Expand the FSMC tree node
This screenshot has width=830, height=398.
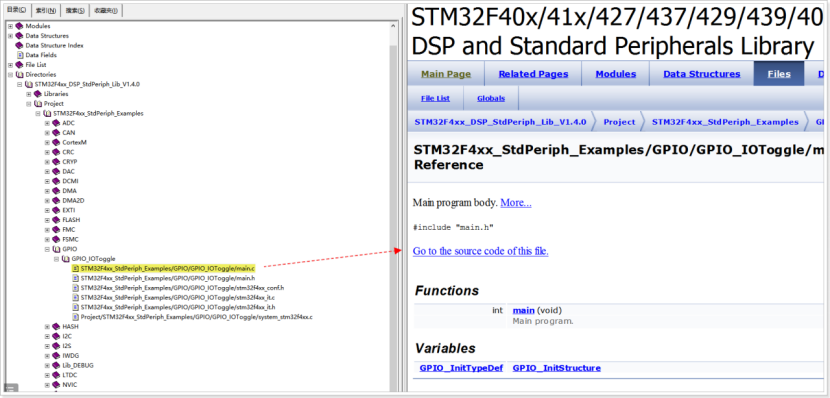click(x=47, y=239)
